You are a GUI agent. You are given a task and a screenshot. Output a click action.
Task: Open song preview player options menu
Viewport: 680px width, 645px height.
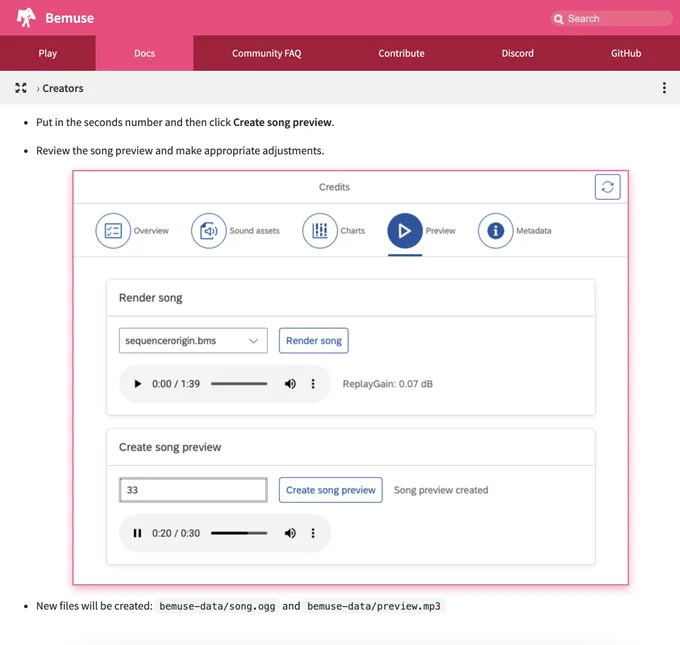[x=313, y=533]
